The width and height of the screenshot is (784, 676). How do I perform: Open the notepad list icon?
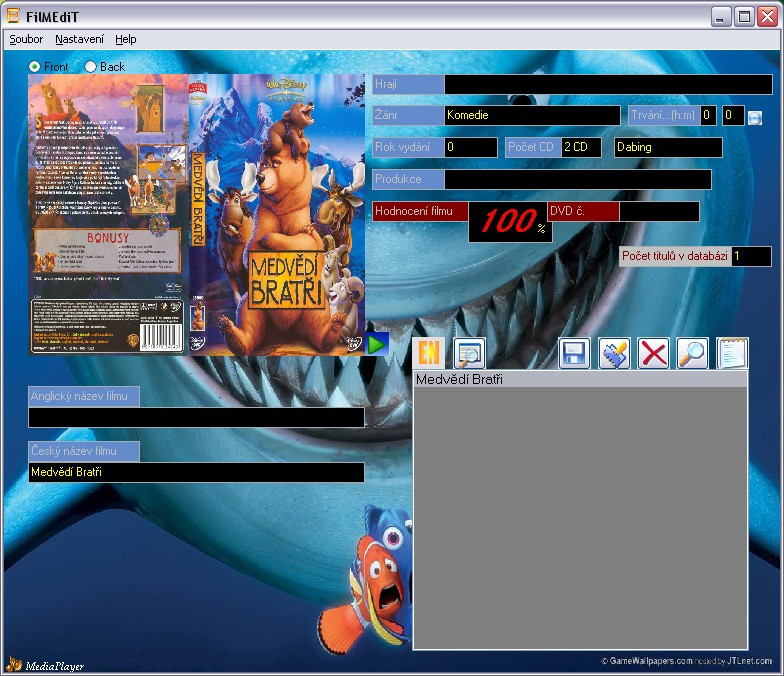coord(732,354)
